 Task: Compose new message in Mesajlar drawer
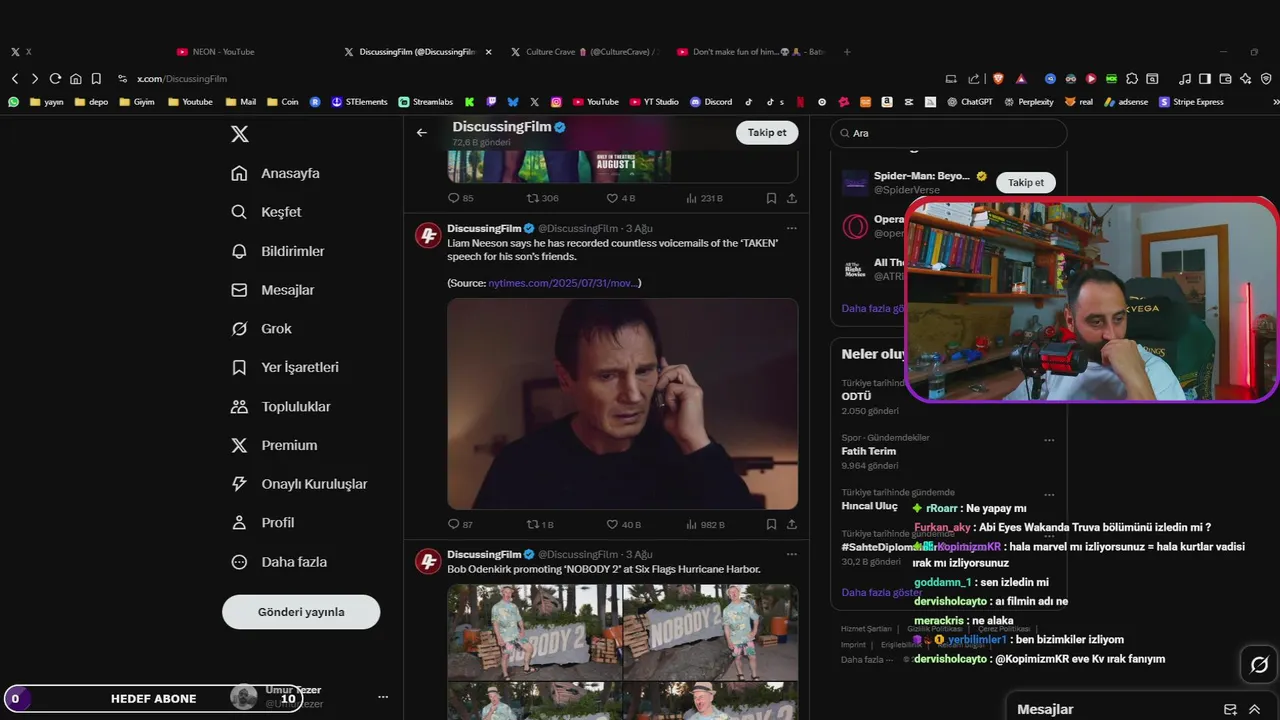tap(1230, 709)
